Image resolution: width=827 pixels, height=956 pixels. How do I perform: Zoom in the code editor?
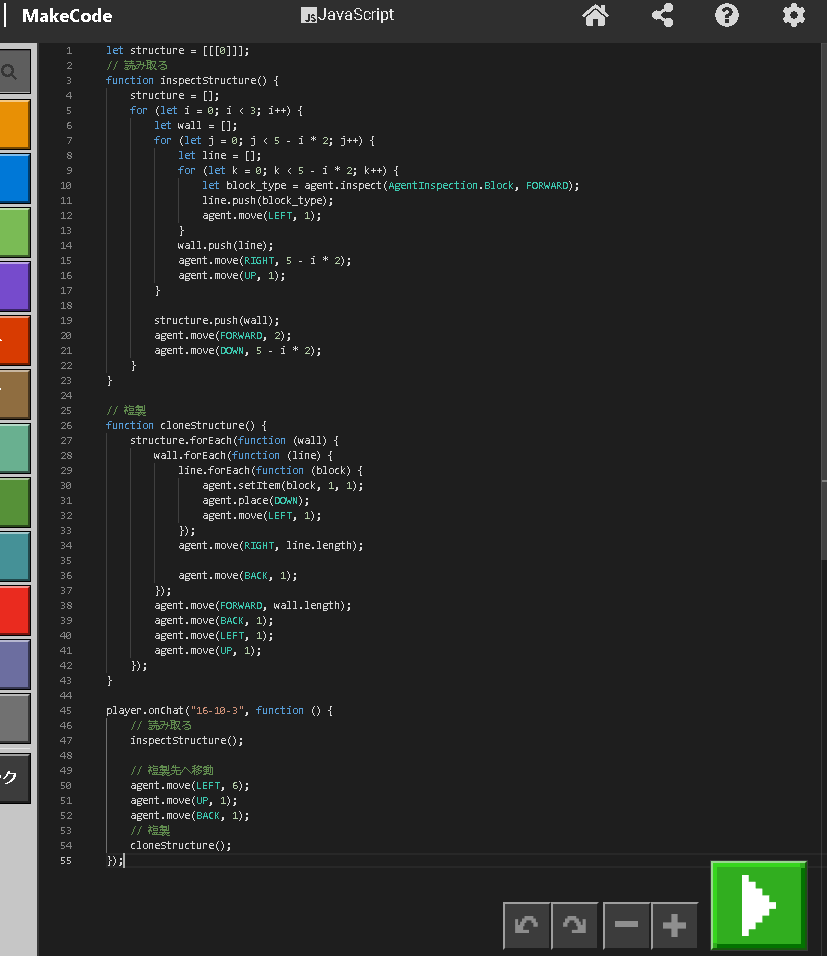pos(674,925)
